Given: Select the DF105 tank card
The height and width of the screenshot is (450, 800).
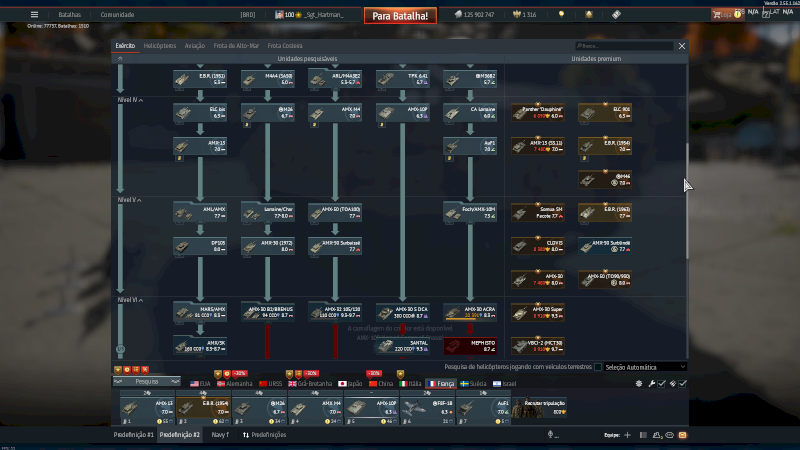Looking at the screenshot, I should pos(200,246).
